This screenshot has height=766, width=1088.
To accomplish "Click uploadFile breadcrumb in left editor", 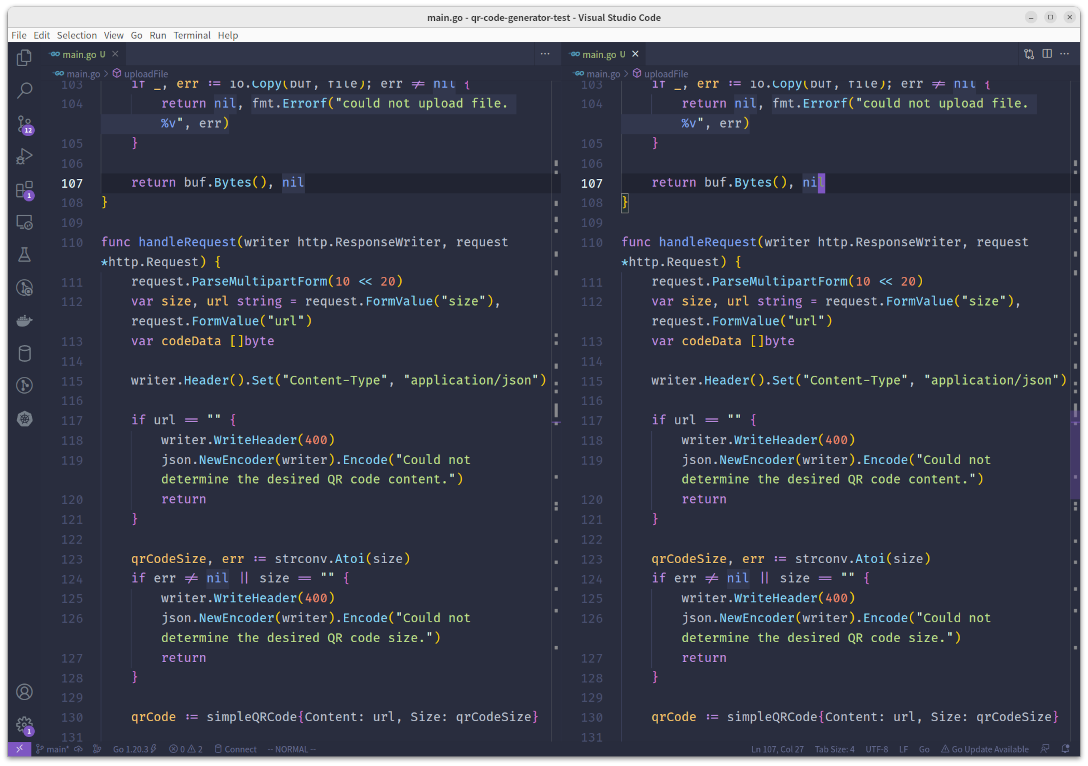I will (x=140, y=74).
